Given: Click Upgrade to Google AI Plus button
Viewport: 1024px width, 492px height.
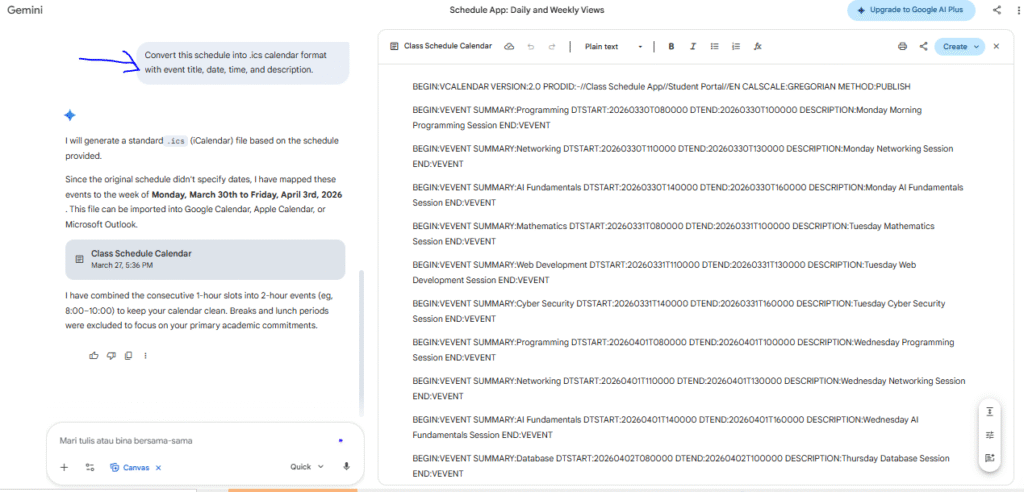Looking at the screenshot, I should pos(912,10).
